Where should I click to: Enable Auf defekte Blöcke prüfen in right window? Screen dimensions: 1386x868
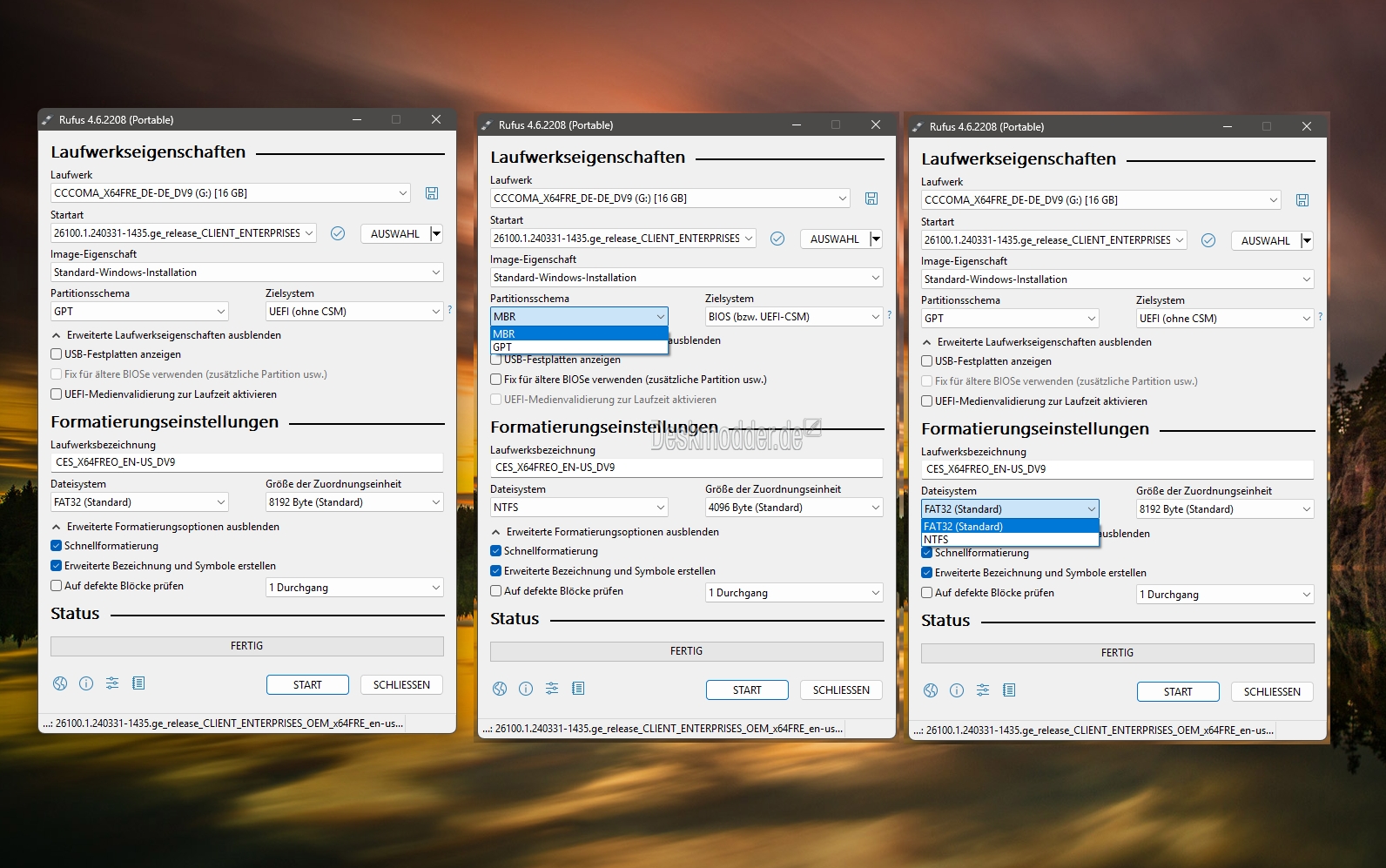point(926,593)
